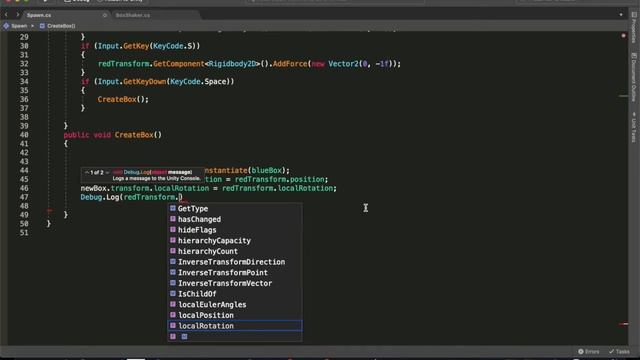The width and height of the screenshot is (640, 360).
Task: Click the purple icon beside hasChanged
Action: [173, 219]
